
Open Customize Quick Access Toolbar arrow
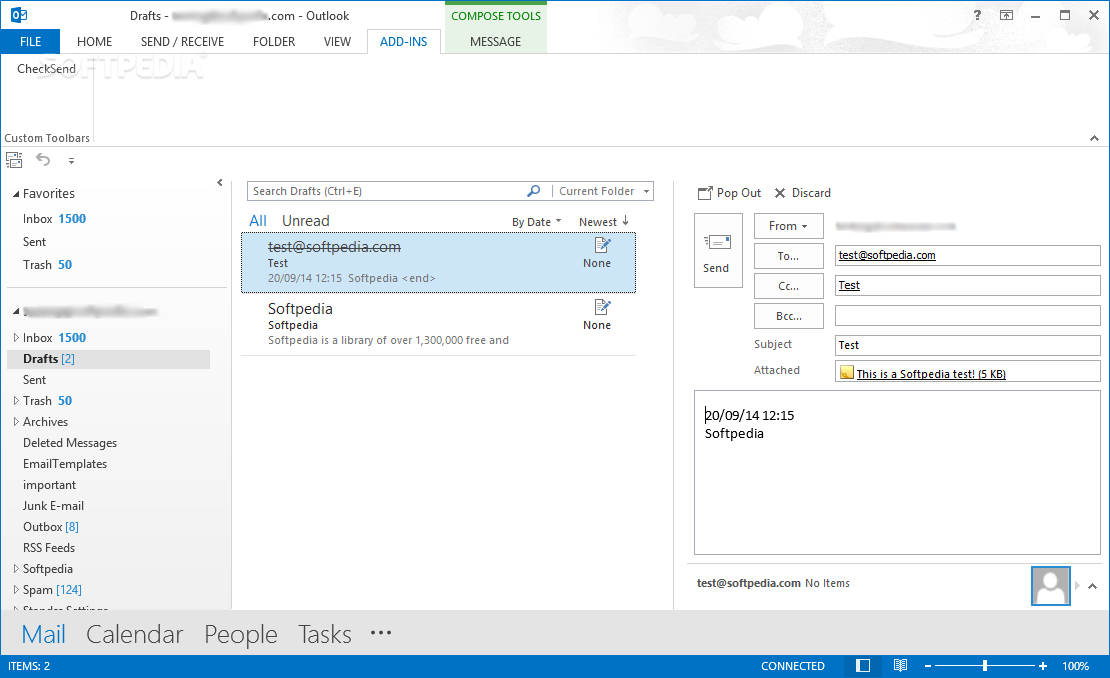71,161
